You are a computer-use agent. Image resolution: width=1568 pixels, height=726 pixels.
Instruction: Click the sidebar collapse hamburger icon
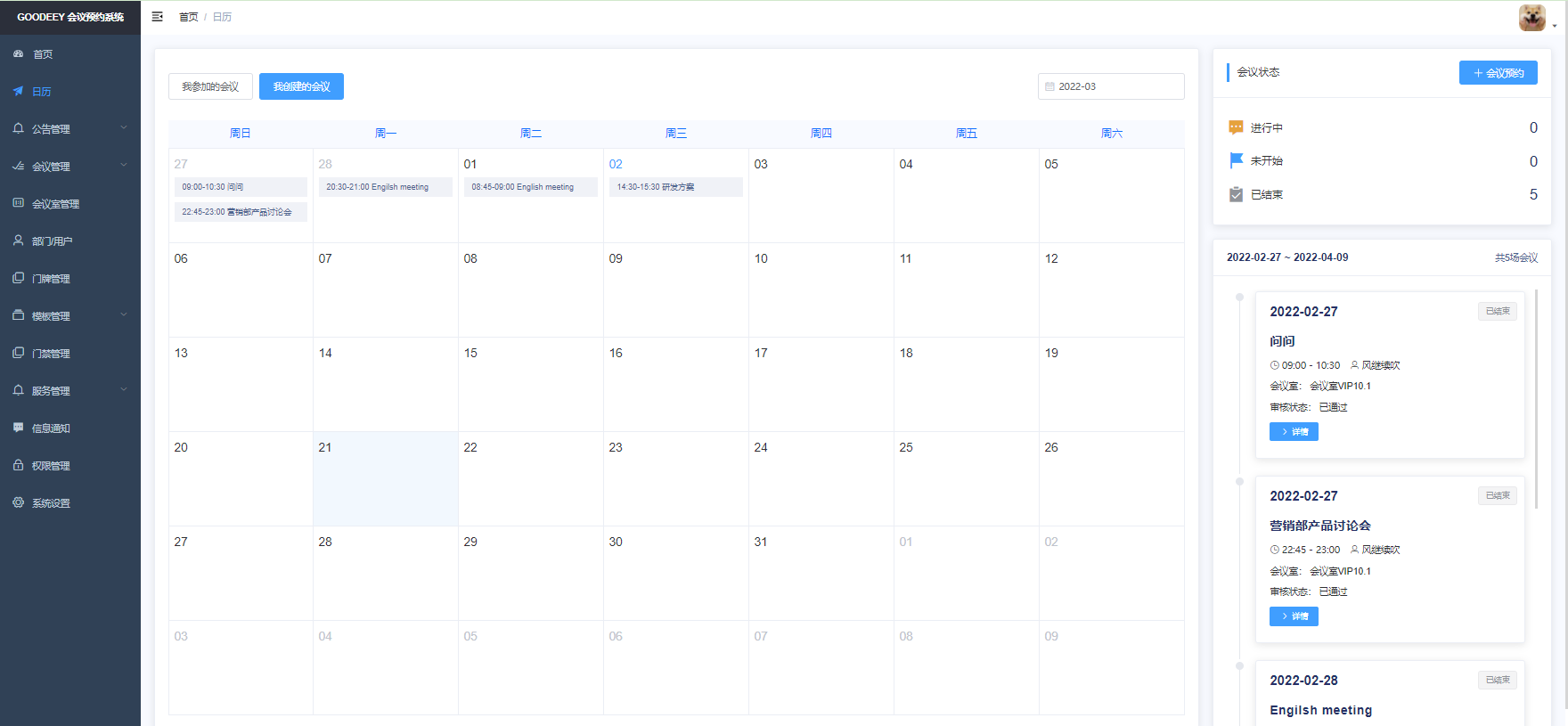pos(158,17)
